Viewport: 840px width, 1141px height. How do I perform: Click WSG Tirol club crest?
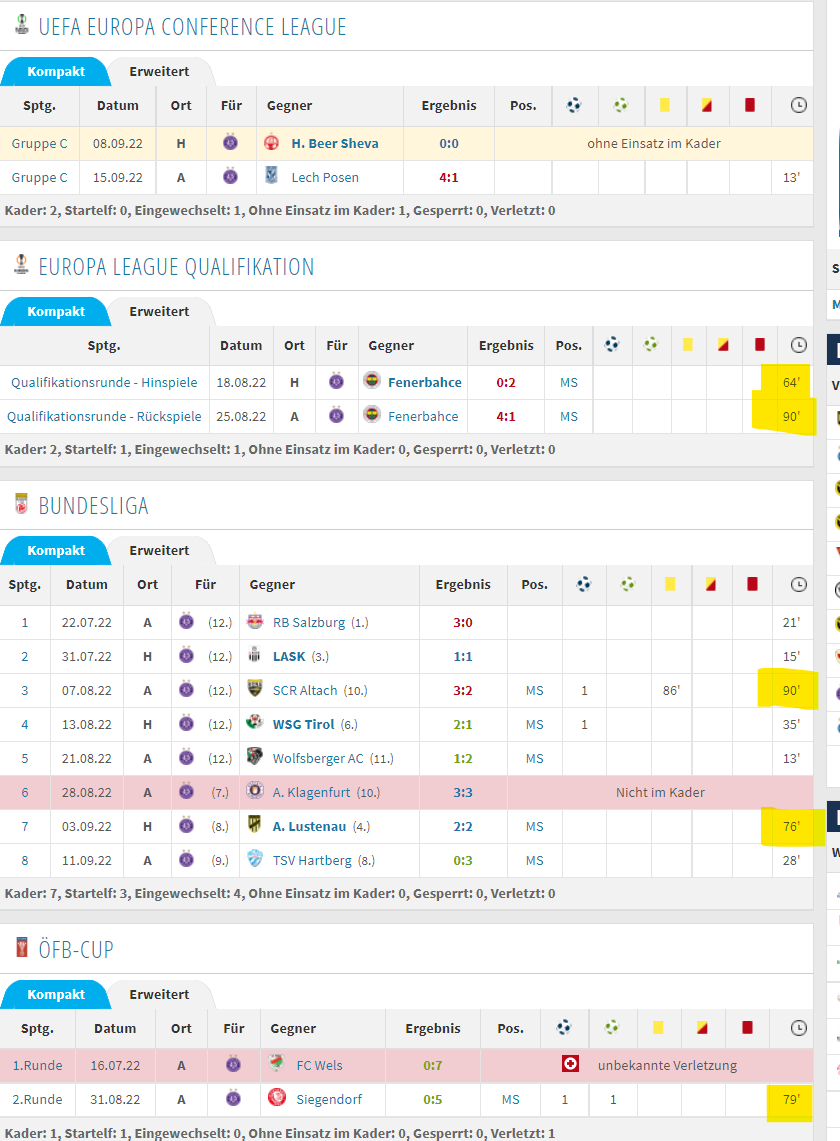coord(255,723)
